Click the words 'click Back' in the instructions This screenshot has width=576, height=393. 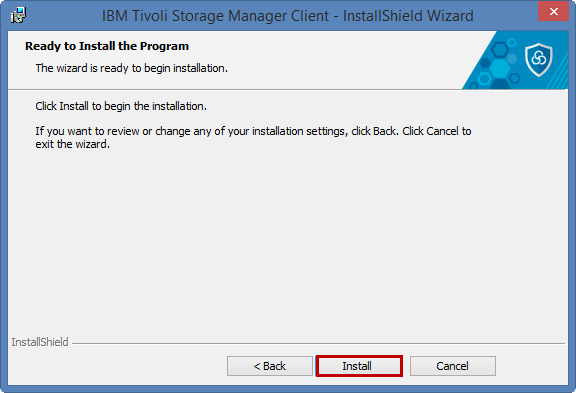point(374,131)
